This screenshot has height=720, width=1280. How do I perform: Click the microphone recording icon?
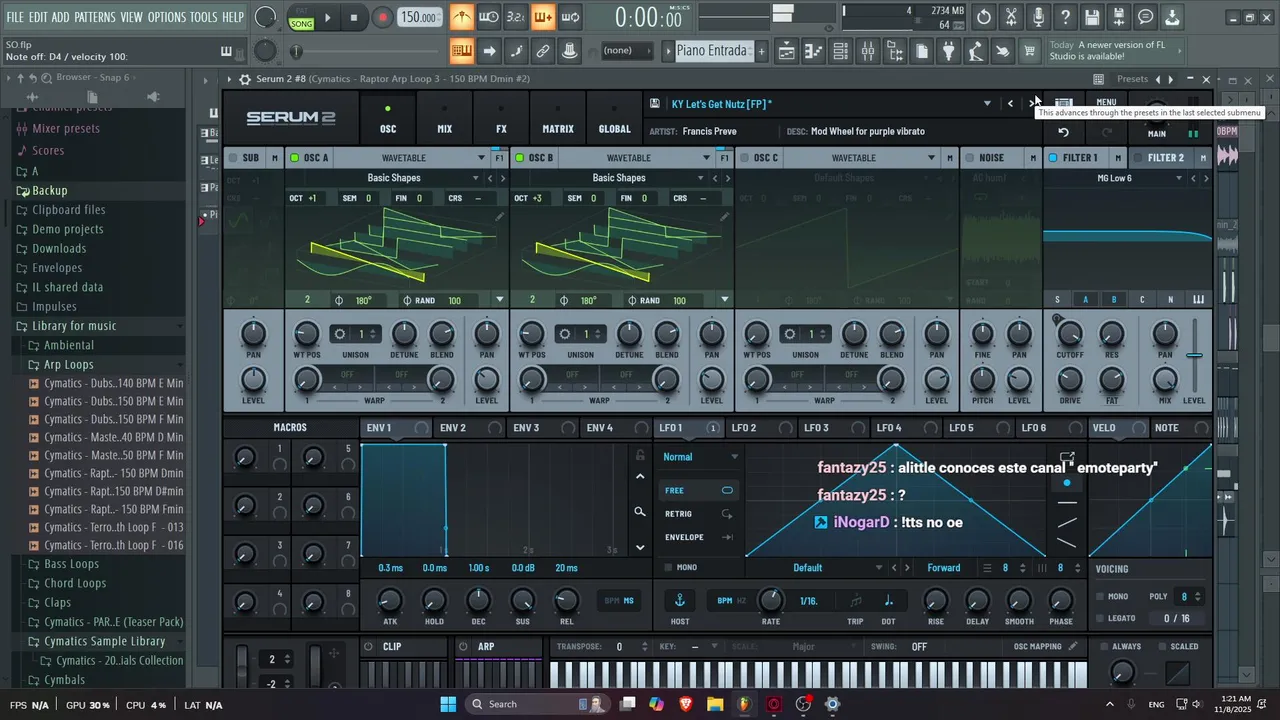tap(1038, 17)
